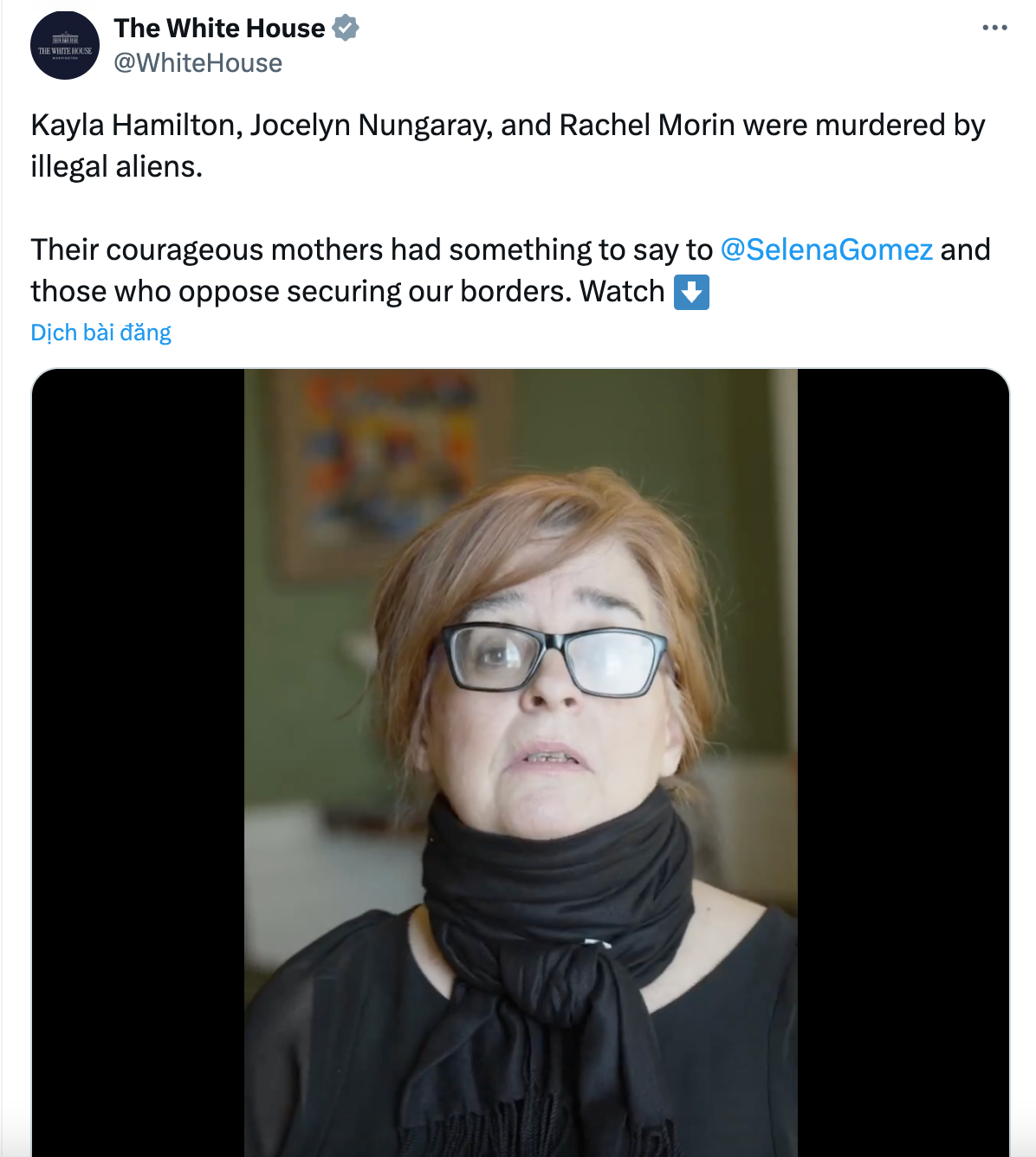Image resolution: width=1036 pixels, height=1157 pixels.
Task: Click the blurred painting in video background
Action: (x=390, y=459)
